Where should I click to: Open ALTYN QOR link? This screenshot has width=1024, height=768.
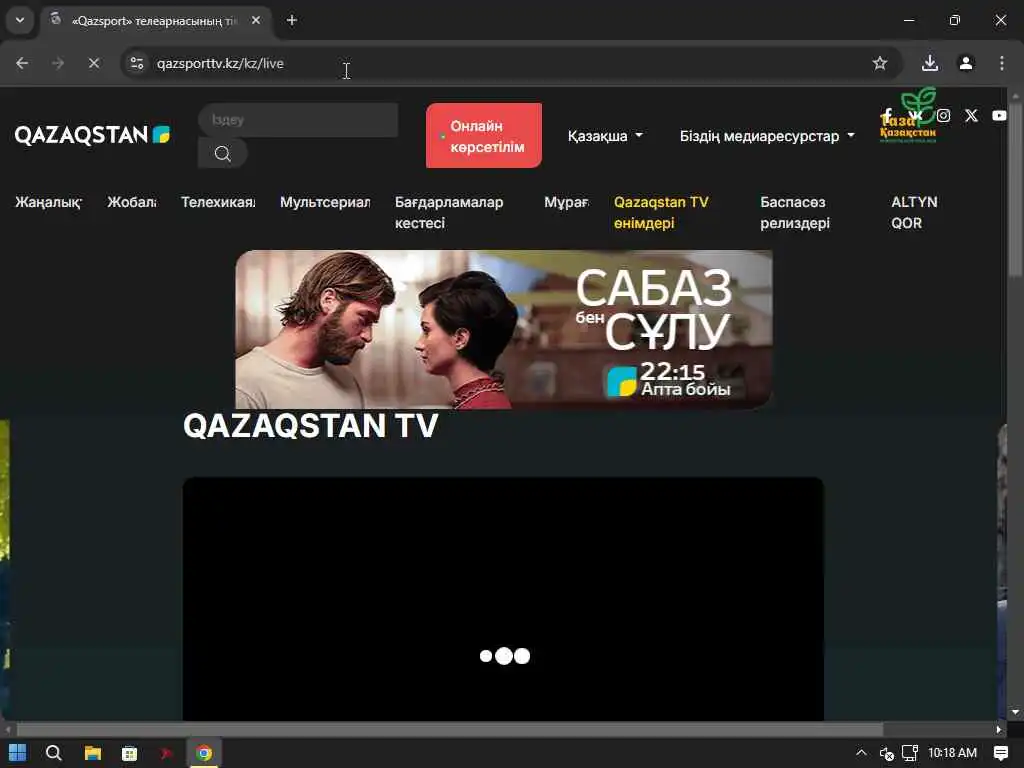[x=914, y=212]
